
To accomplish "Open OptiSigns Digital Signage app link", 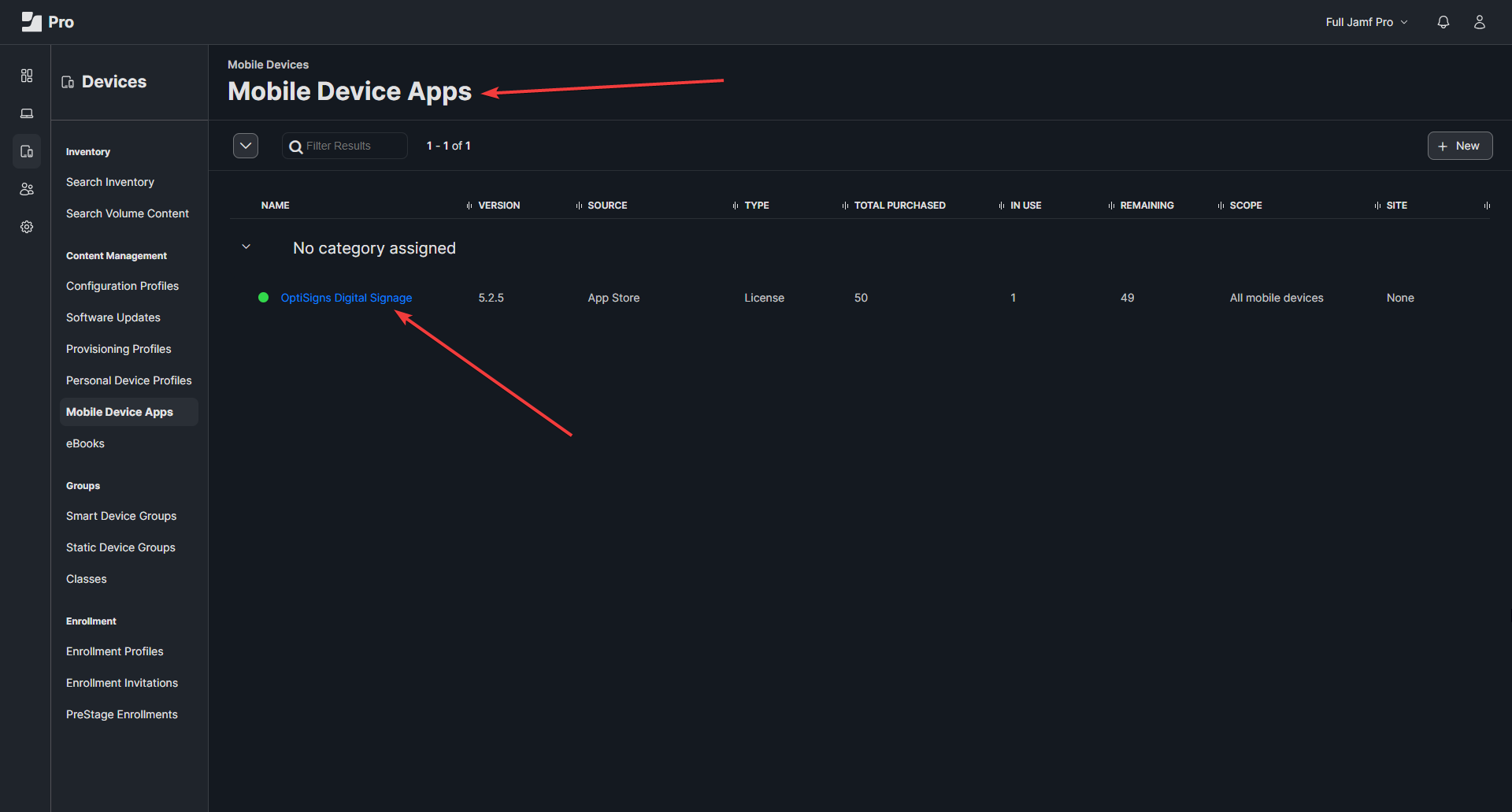I will 346,298.
